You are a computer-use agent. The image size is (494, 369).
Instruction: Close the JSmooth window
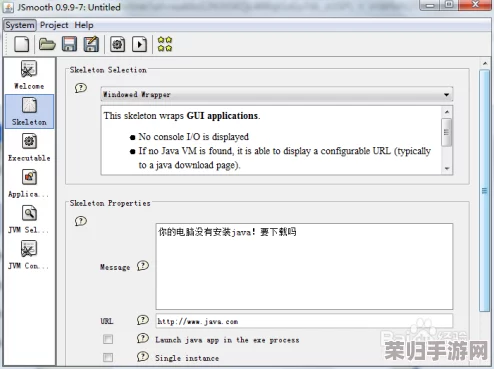475,4
